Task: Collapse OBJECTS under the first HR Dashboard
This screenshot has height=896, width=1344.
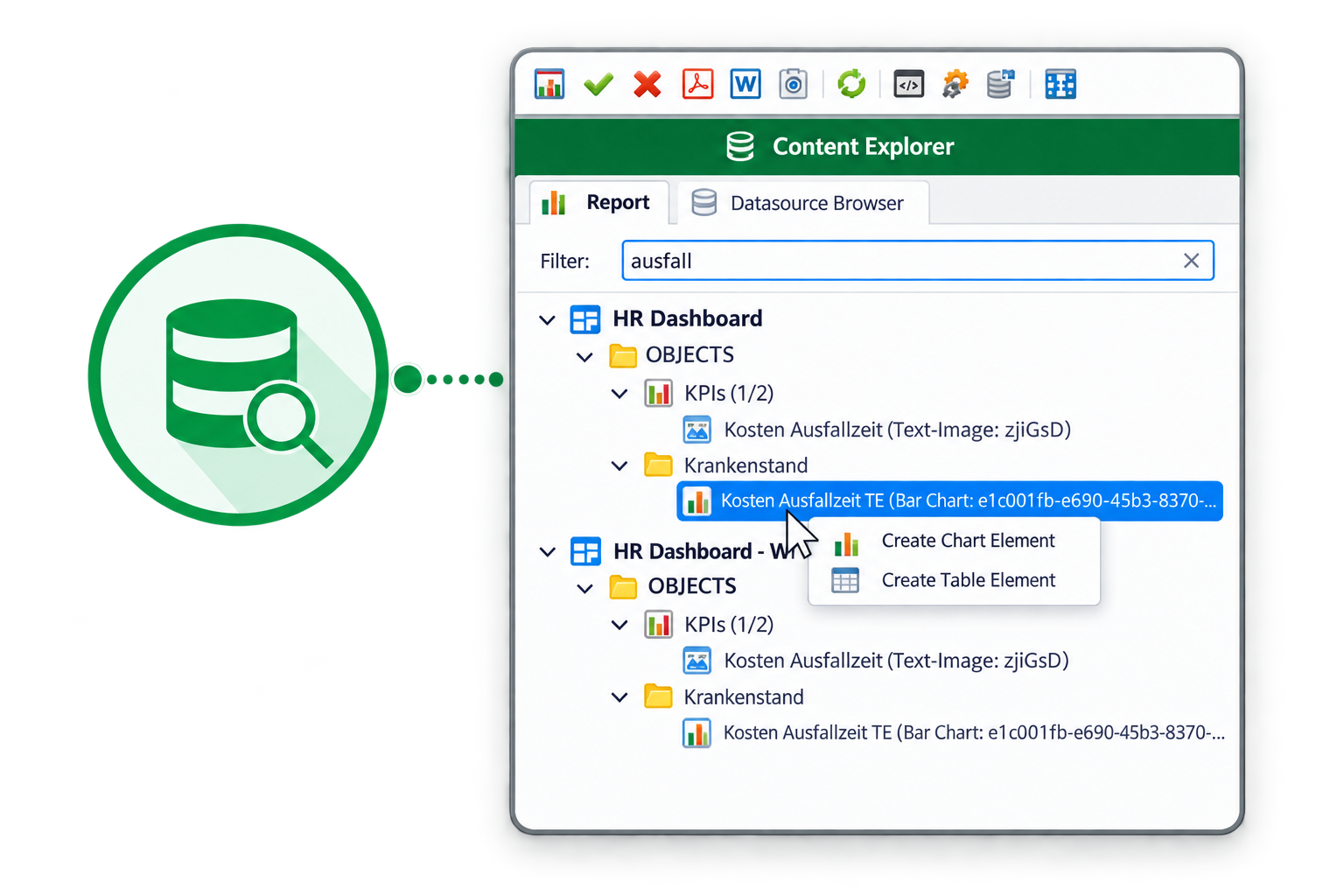Action: click(585, 356)
